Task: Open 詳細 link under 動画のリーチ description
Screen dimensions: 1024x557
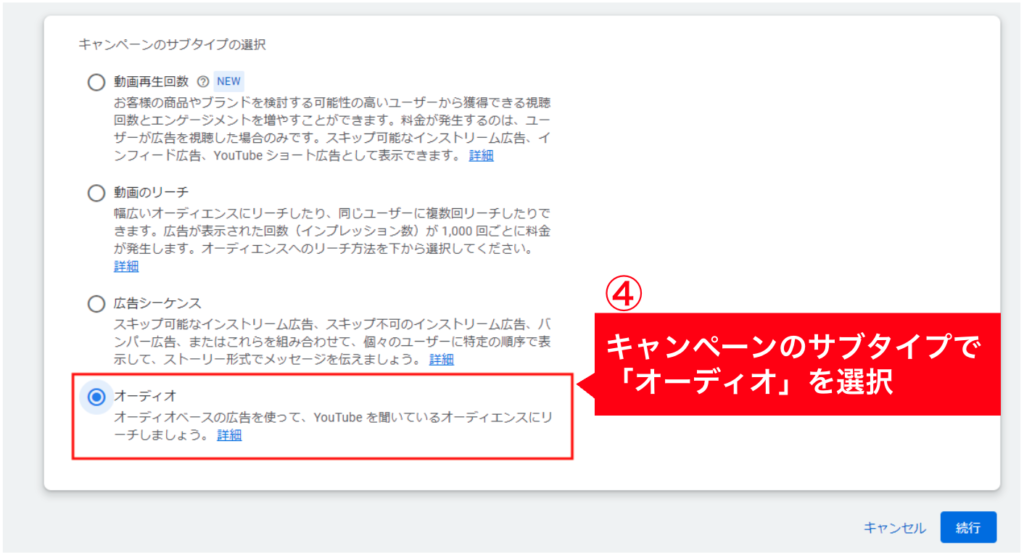Action: pyautogui.click(x=126, y=266)
